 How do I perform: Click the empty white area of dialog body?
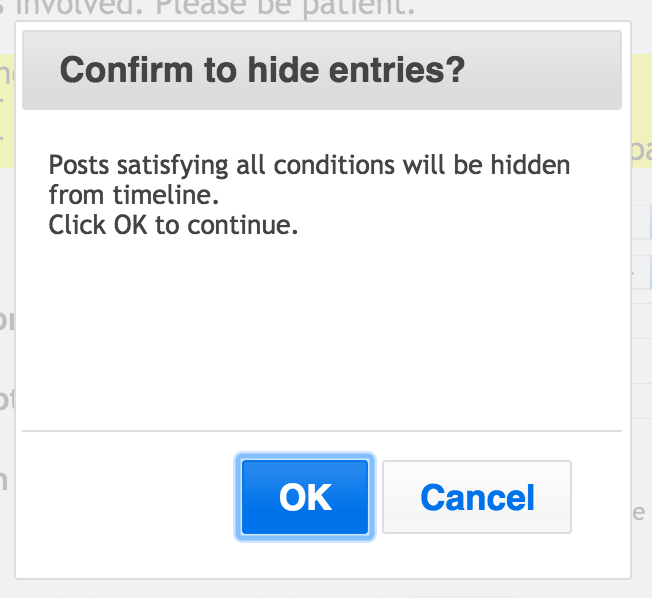[x=322, y=333]
